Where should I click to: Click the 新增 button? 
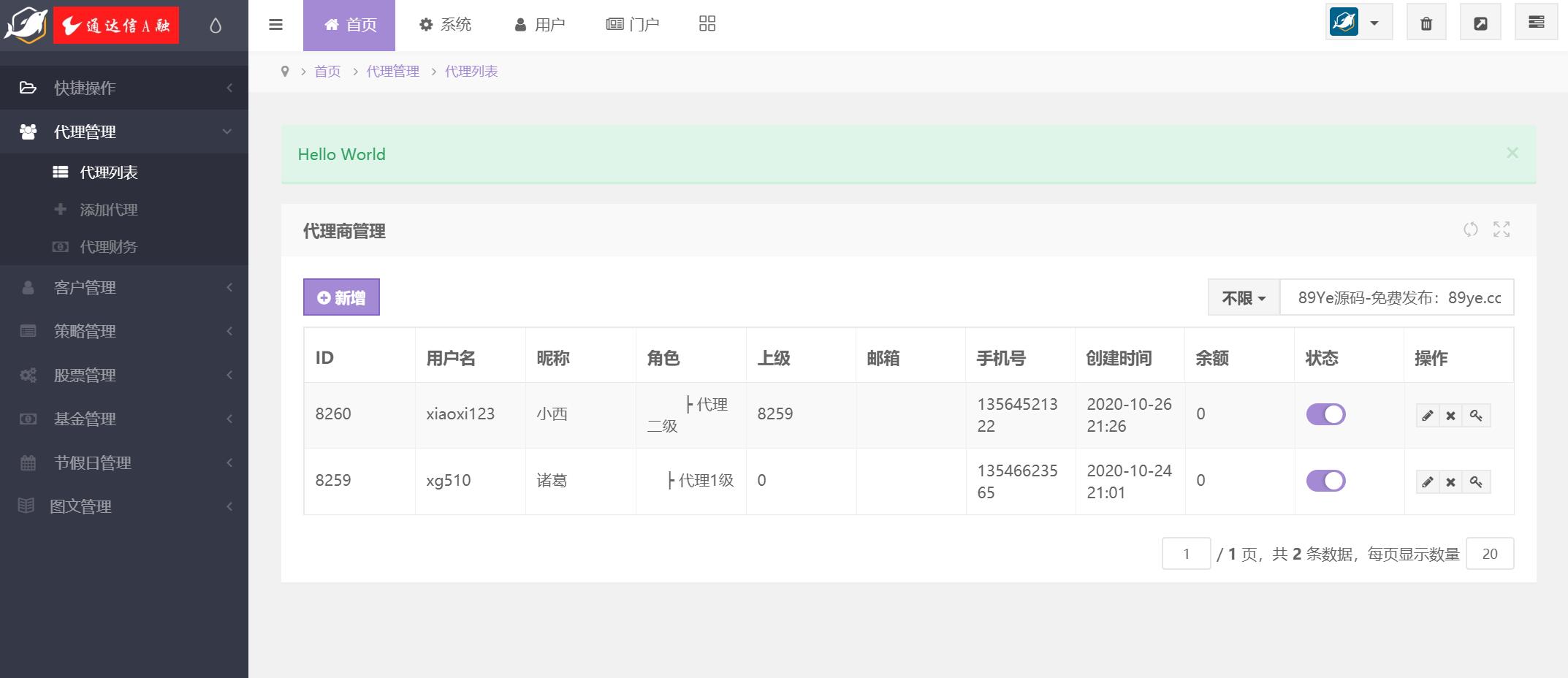341,297
